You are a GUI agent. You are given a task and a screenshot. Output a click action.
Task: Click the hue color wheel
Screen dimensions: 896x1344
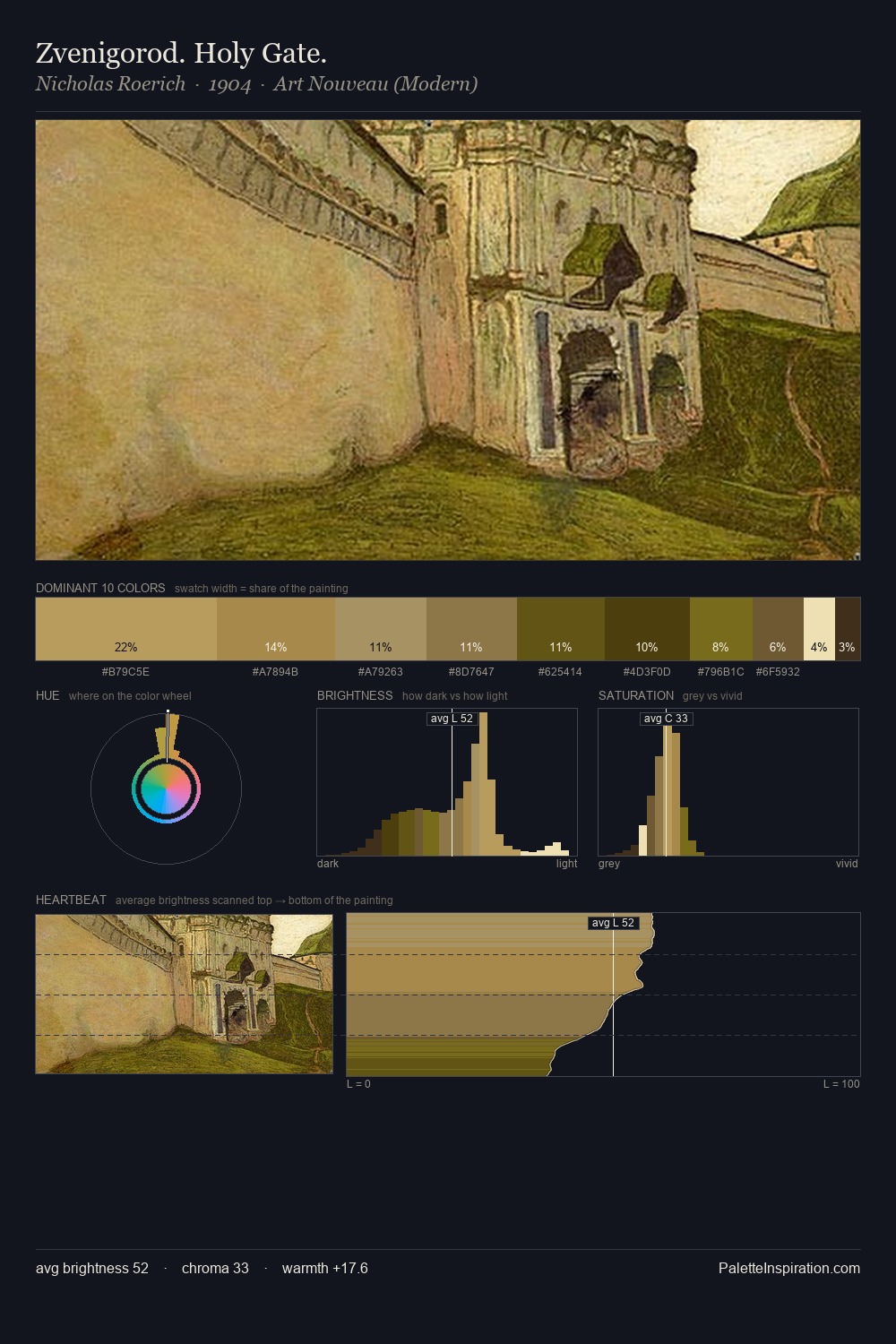(166, 789)
